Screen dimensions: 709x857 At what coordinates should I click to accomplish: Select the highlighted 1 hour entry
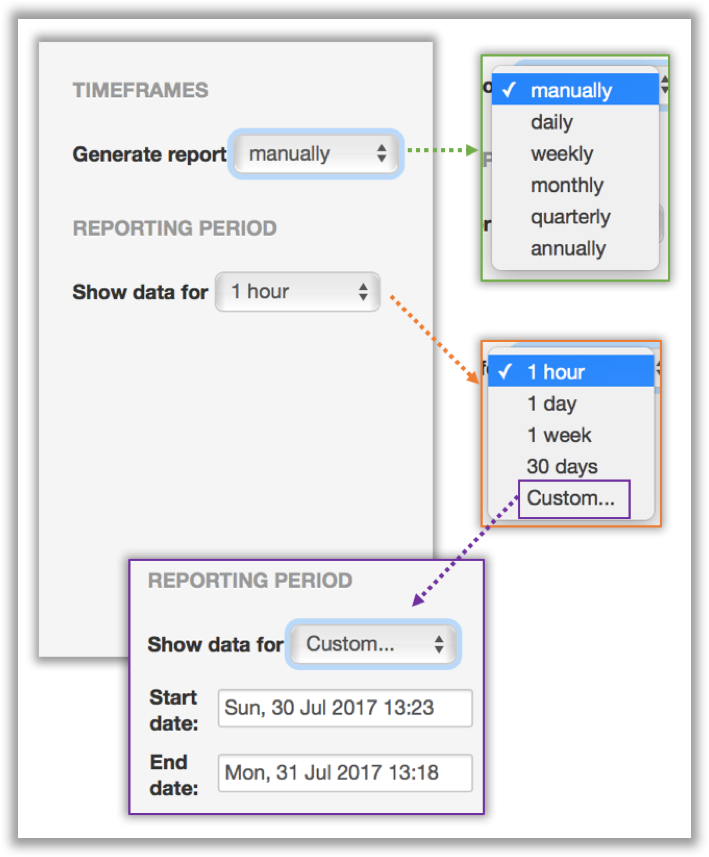(556, 371)
